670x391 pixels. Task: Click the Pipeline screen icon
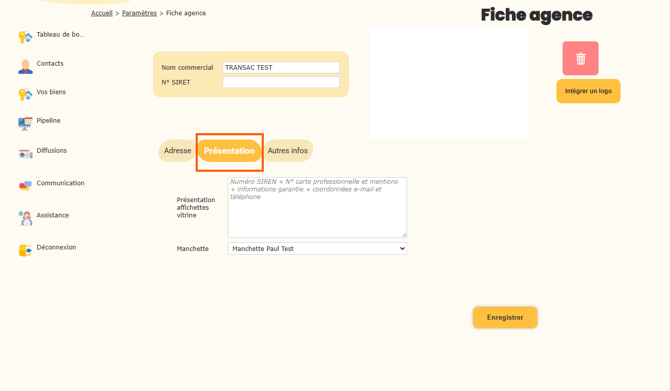(x=25, y=123)
